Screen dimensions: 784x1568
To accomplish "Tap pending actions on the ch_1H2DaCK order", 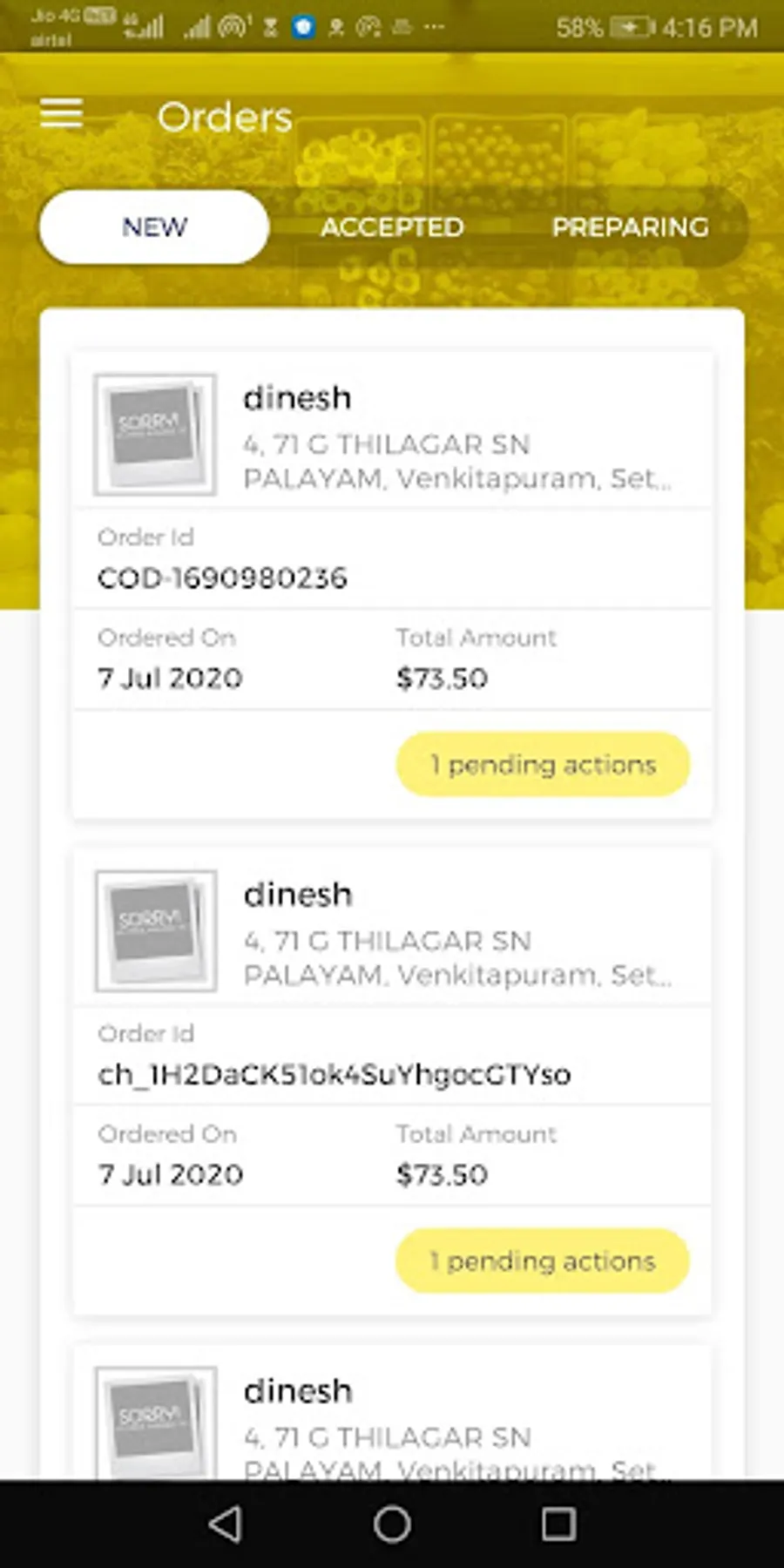I will point(543,1261).
